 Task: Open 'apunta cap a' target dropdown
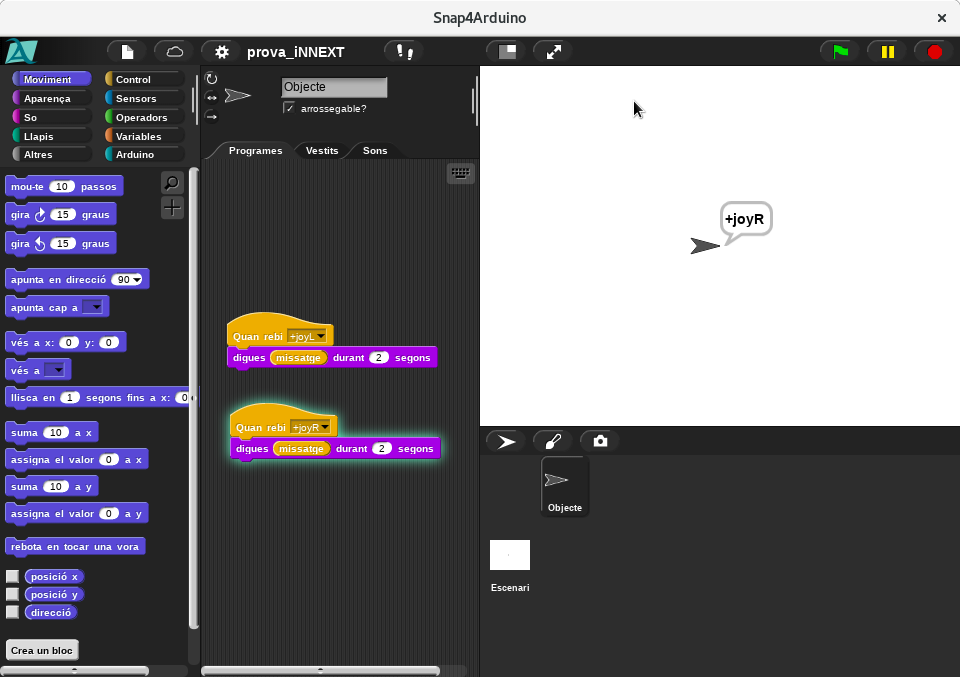[92, 307]
